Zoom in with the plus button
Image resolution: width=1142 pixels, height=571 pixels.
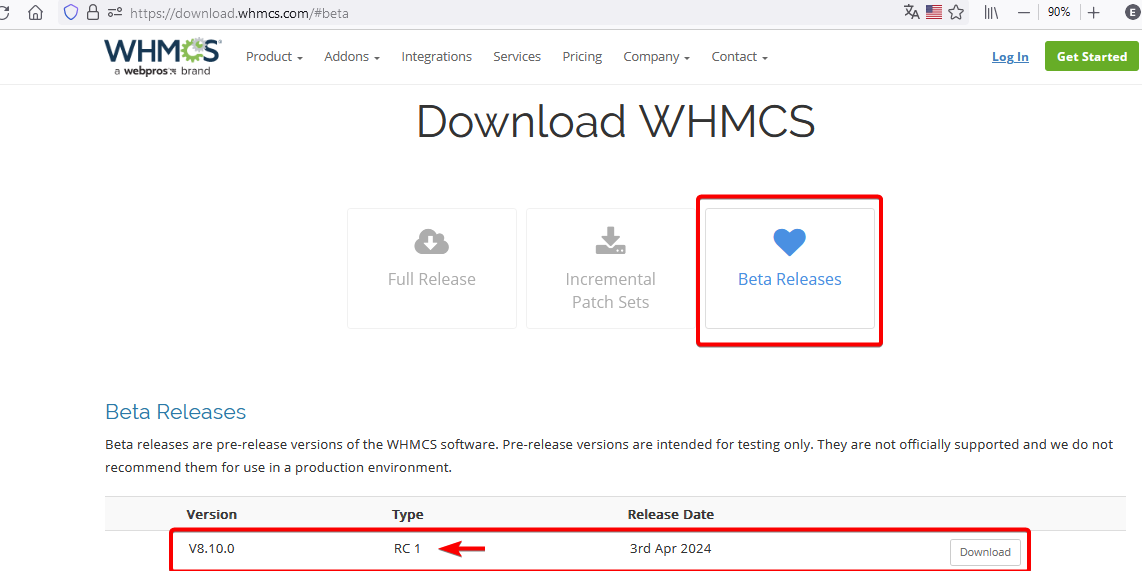pos(1093,12)
